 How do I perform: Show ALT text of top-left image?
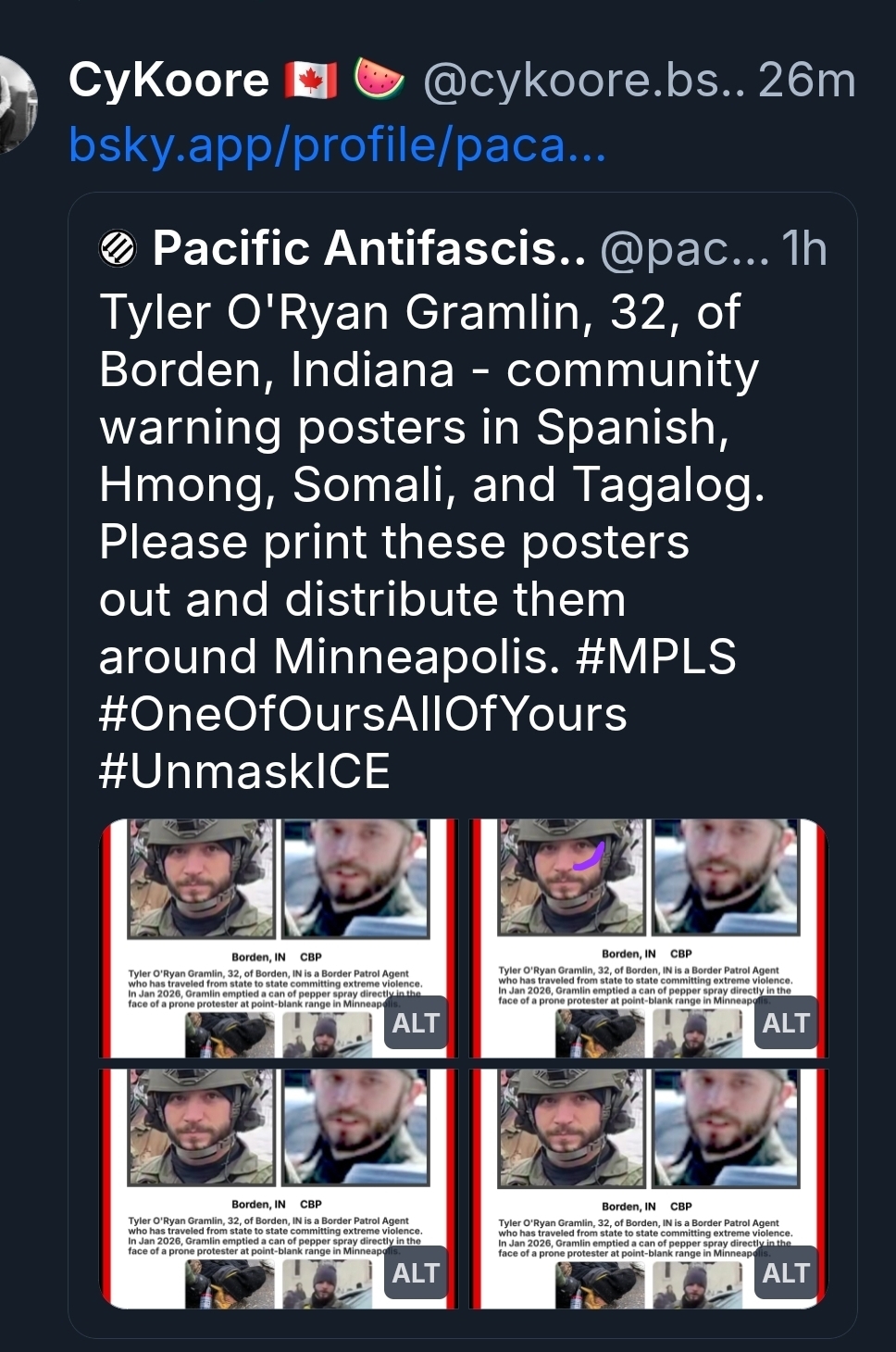coord(416,1023)
